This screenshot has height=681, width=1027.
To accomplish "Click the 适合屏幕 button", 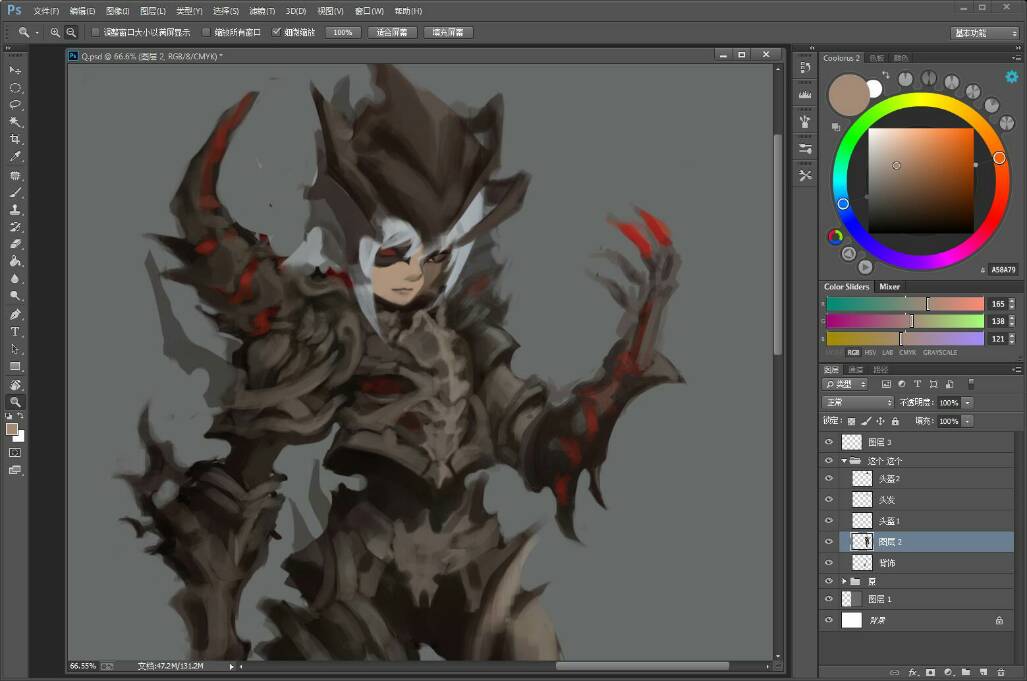I will (392, 32).
